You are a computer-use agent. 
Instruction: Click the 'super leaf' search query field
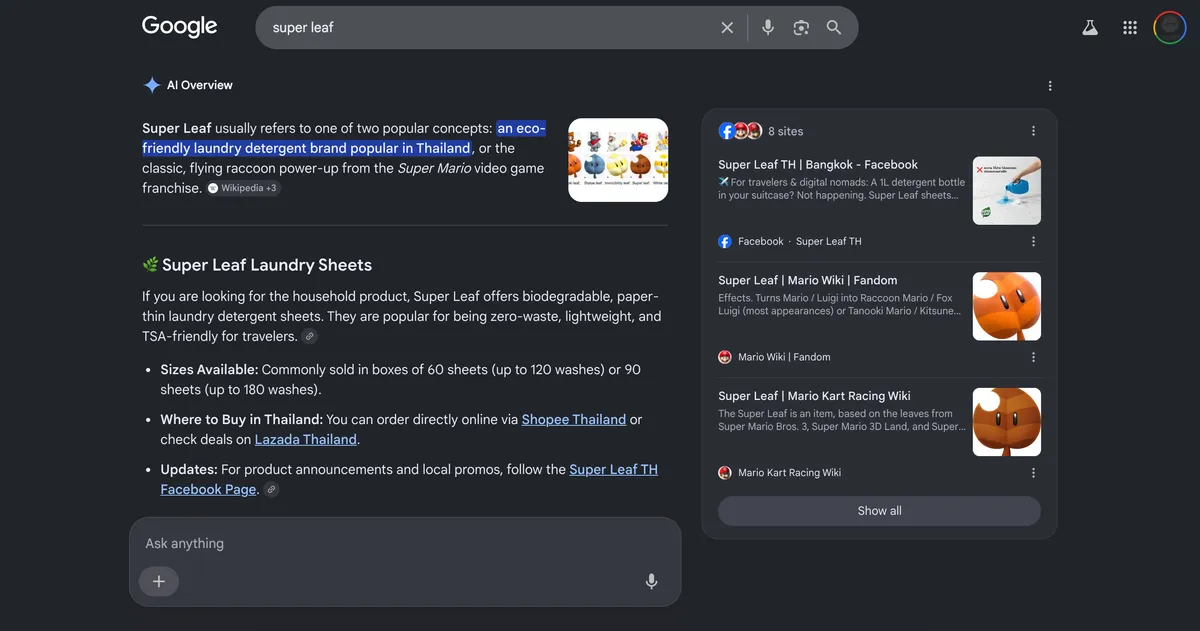coord(490,28)
